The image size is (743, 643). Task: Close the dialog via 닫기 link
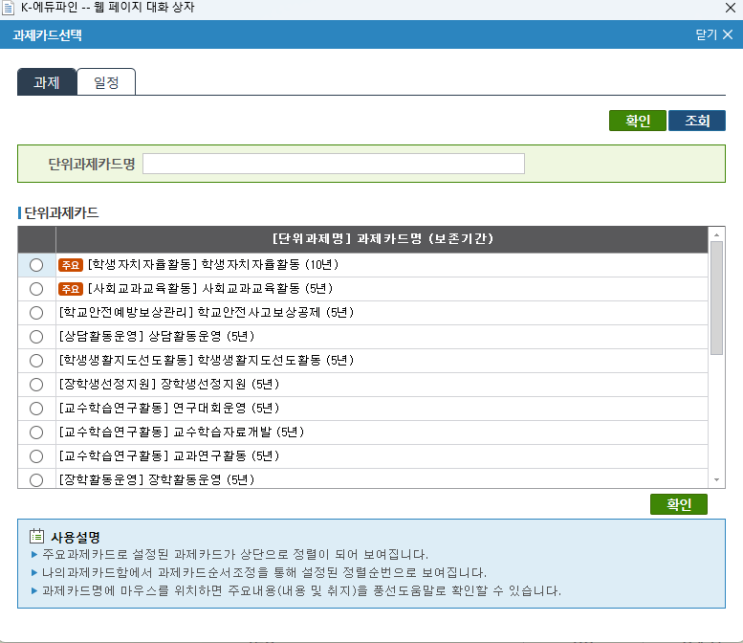[714, 35]
